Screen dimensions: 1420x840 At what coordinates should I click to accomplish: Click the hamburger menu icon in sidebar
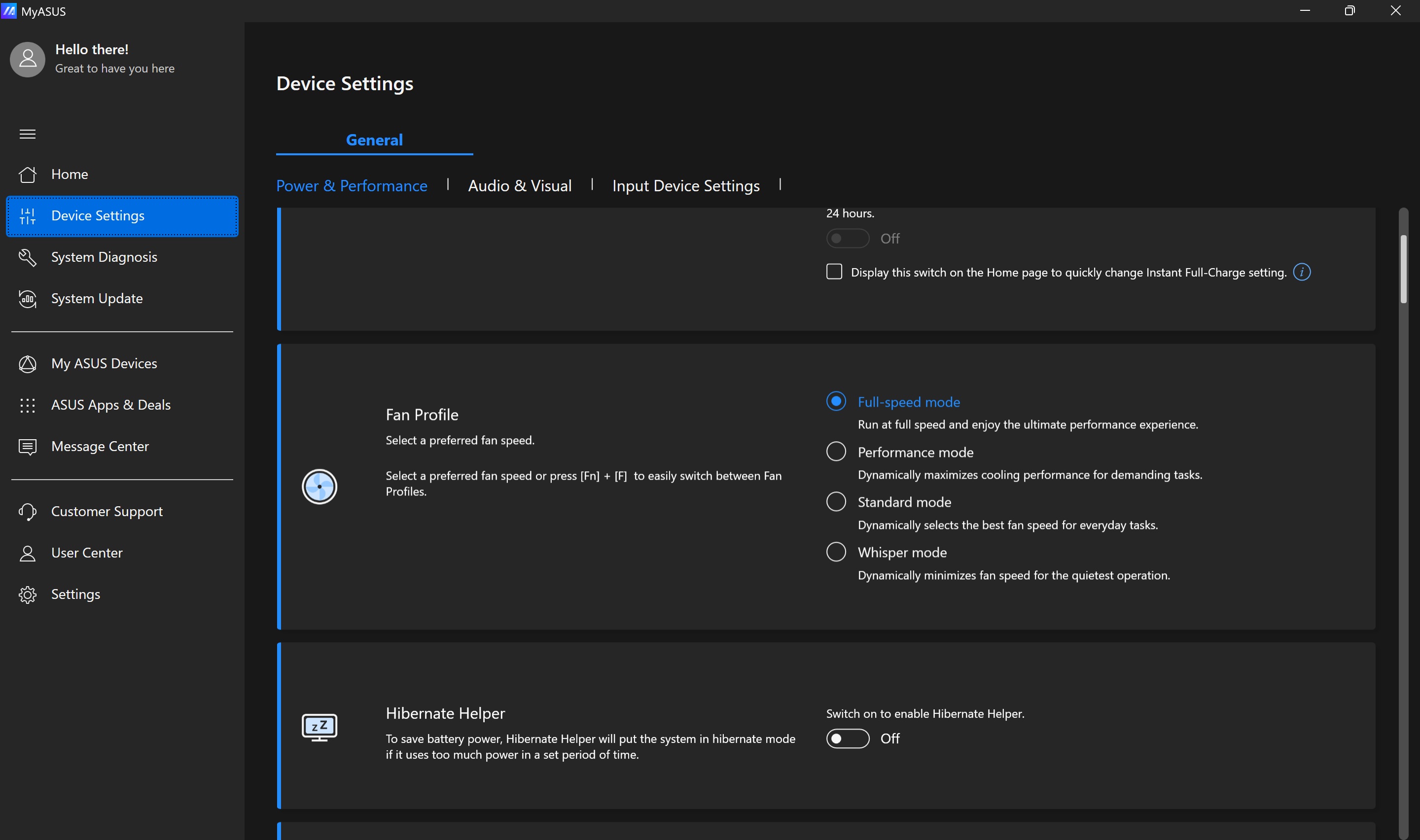27,134
